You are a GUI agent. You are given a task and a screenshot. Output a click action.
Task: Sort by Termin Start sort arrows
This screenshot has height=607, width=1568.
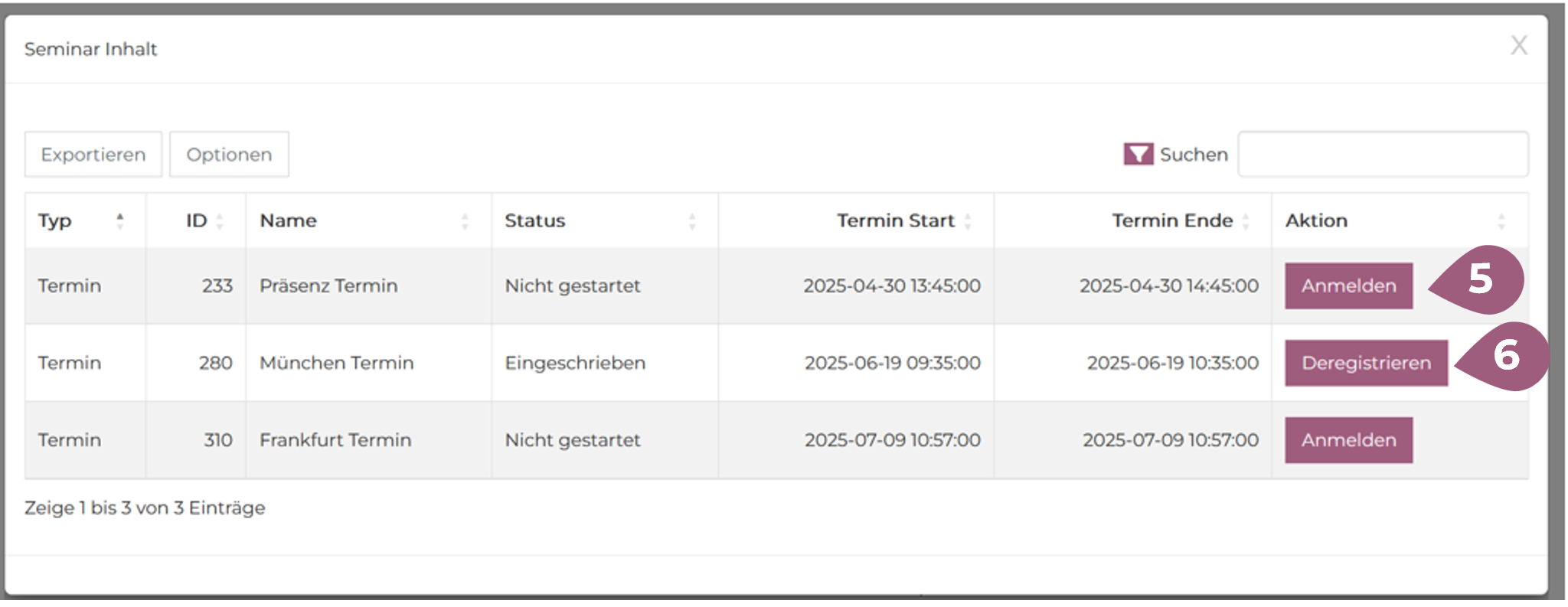click(968, 221)
